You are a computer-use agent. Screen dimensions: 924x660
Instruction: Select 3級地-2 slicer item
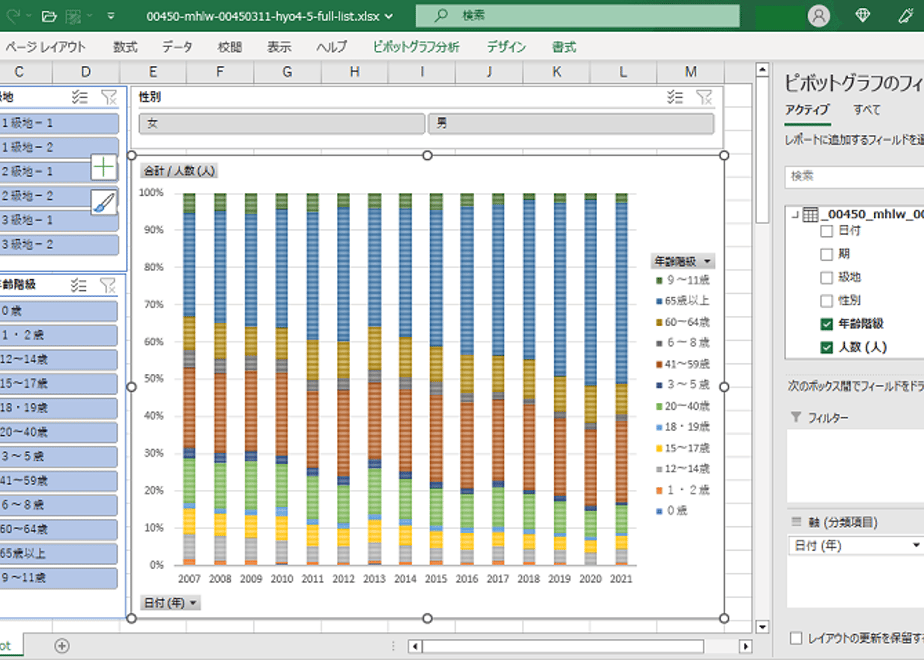tap(58, 245)
